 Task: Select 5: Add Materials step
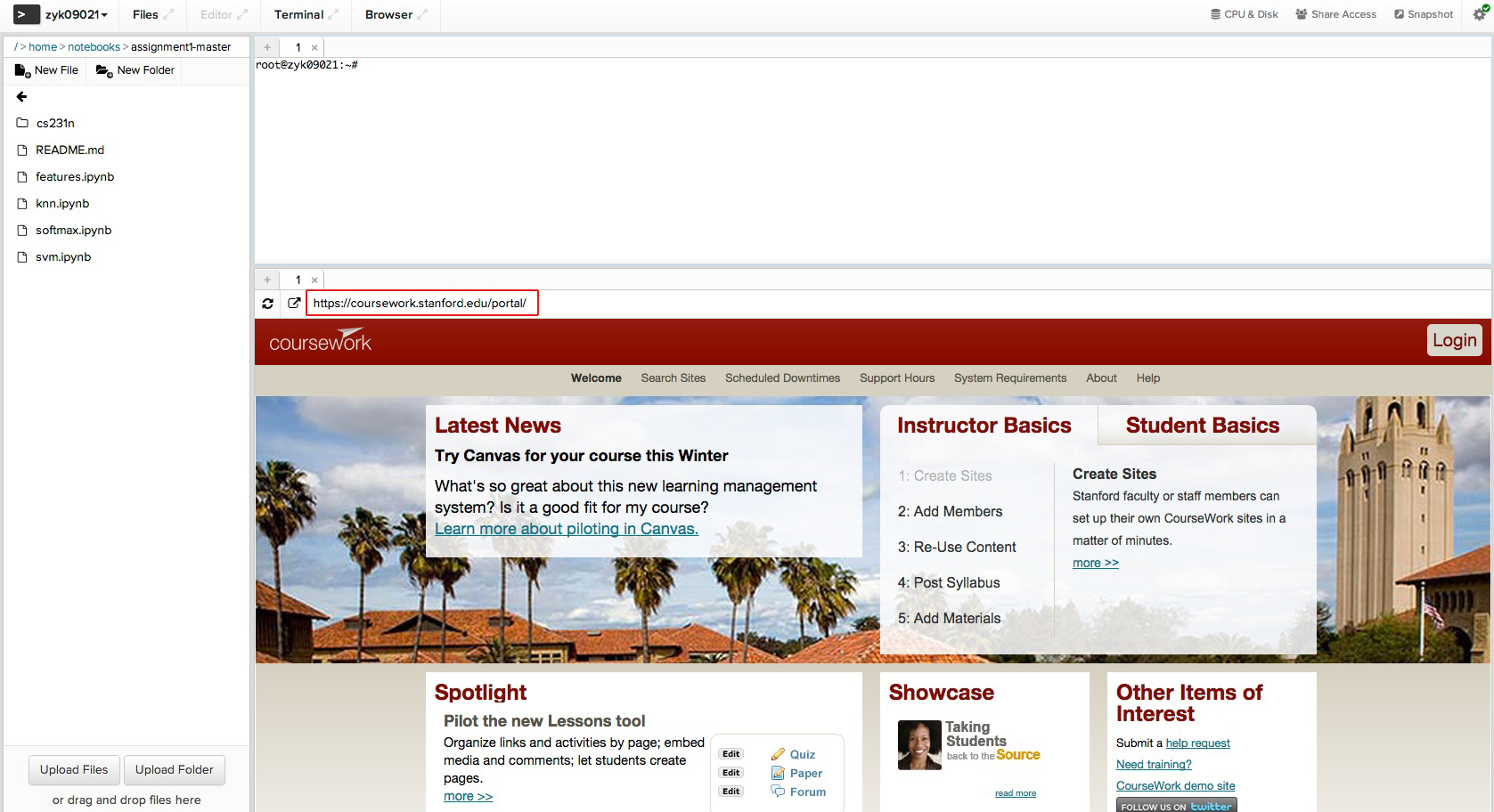tap(950, 619)
